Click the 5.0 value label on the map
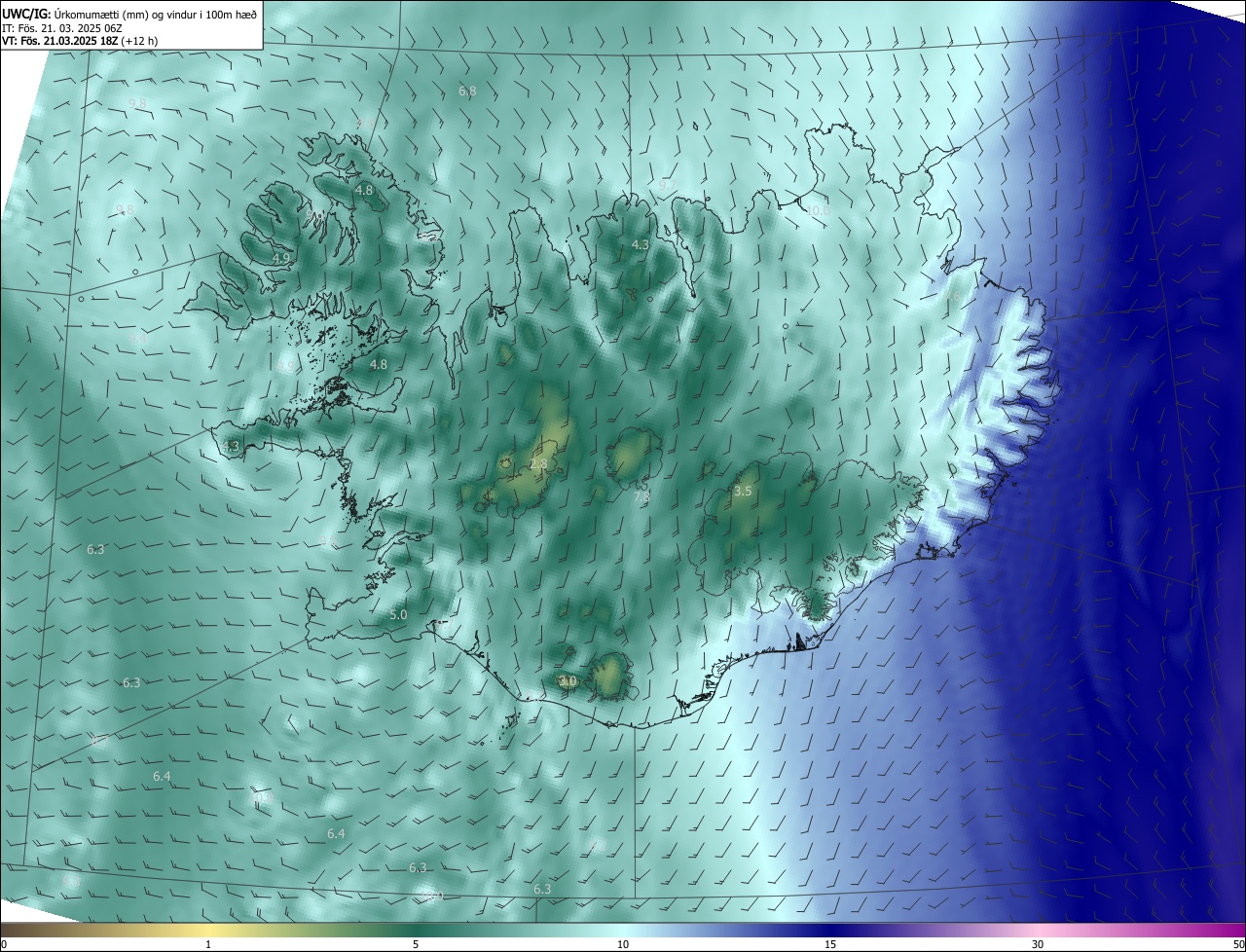 (x=398, y=615)
